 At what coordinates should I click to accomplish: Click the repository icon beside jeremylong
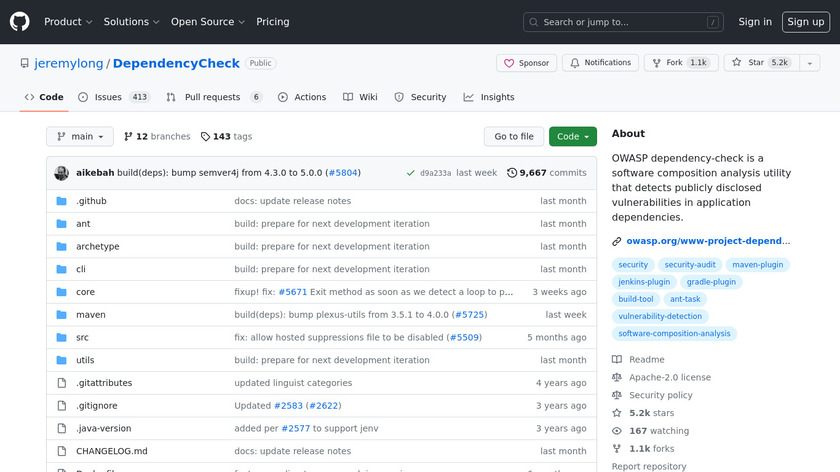(25, 63)
